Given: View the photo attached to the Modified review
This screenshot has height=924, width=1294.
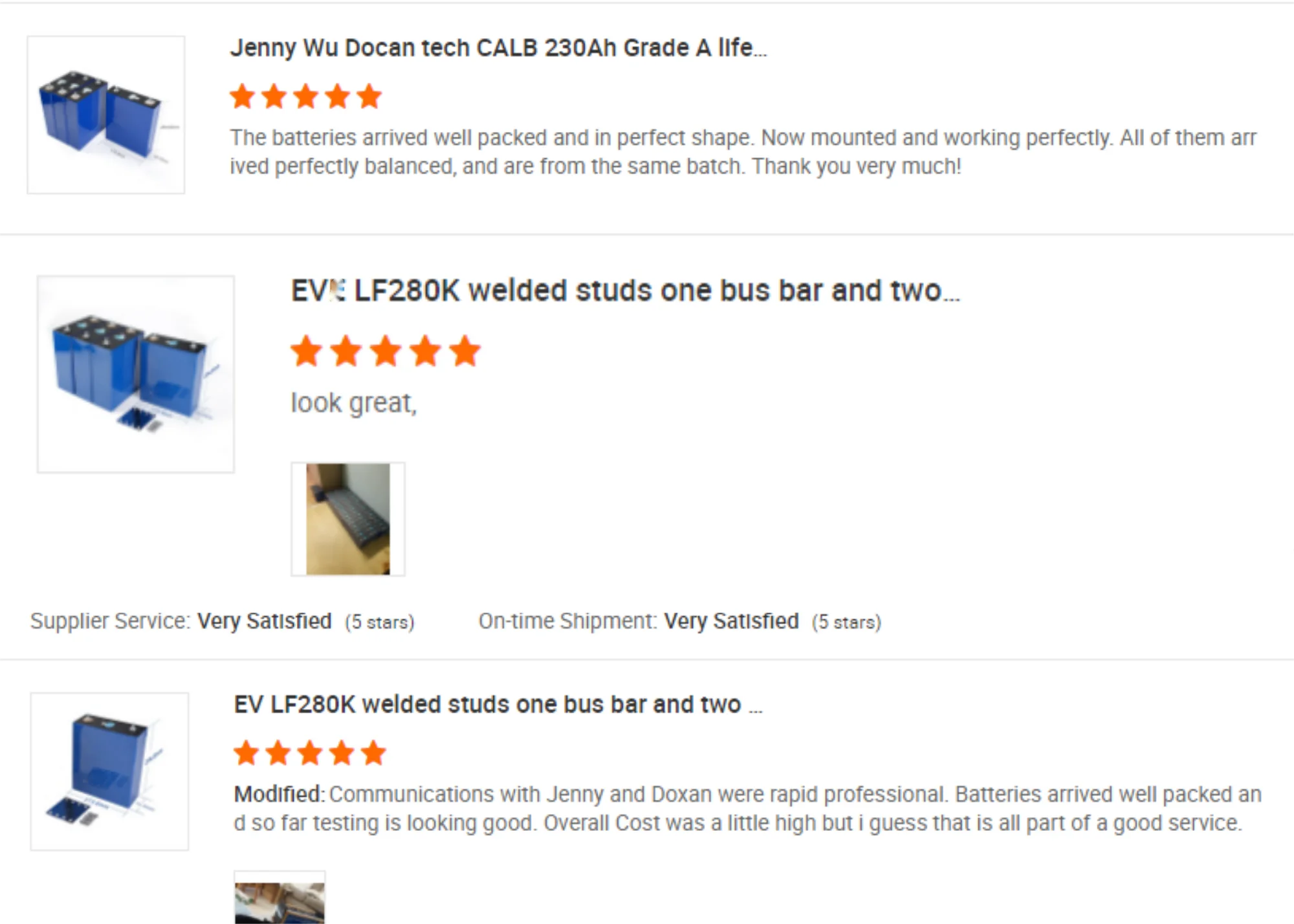Looking at the screenshot, I should coord(280,899).
